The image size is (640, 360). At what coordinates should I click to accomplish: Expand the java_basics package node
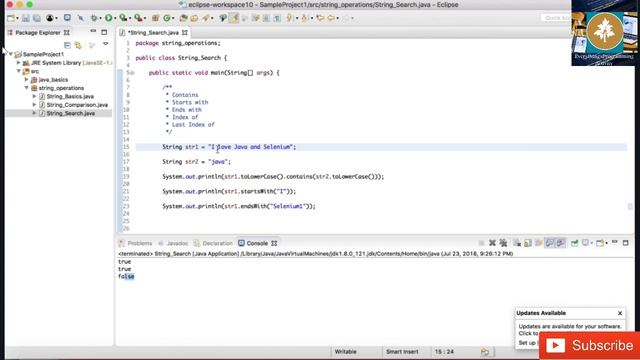click(27, 80)
